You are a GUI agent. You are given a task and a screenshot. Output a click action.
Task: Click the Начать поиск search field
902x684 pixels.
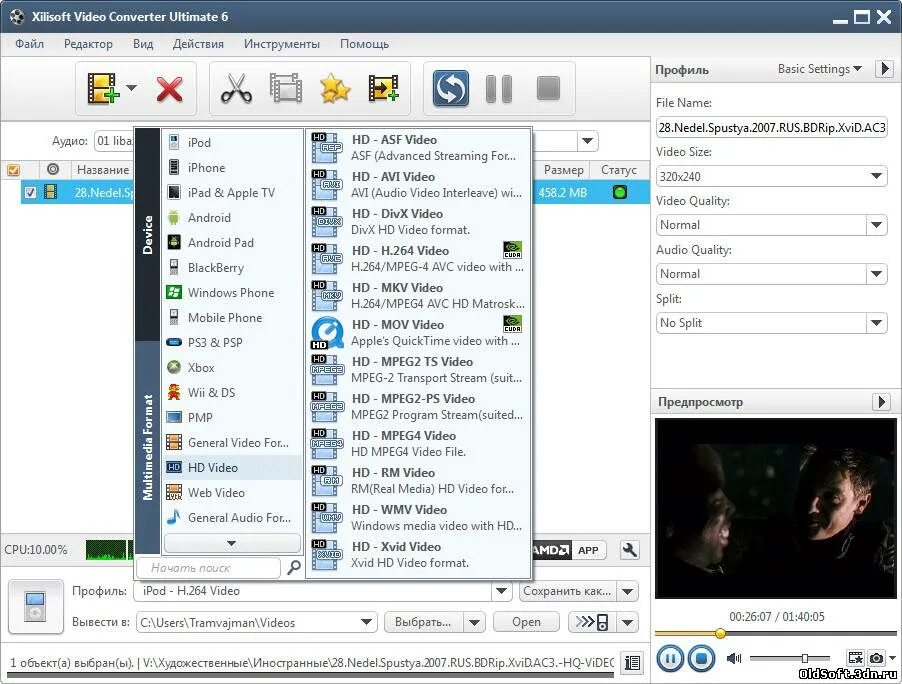pyautogui.click(x=208, y=568)
